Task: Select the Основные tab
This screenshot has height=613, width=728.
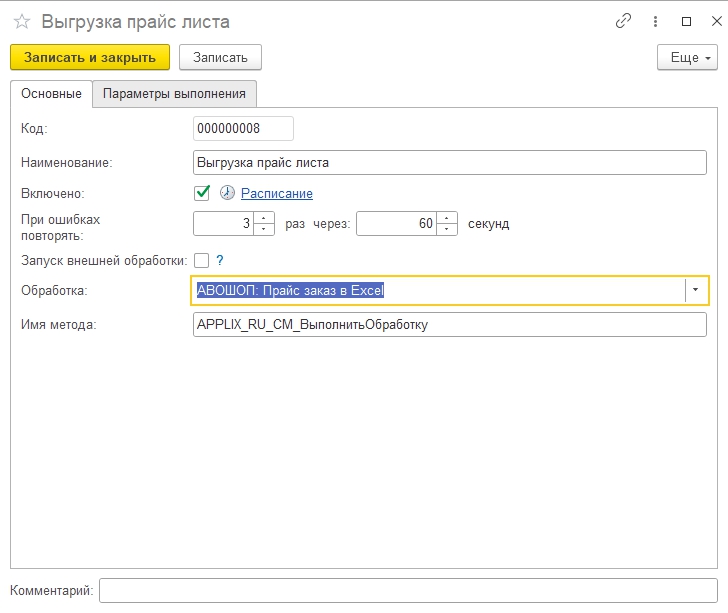Action: [x=51, y=93]
